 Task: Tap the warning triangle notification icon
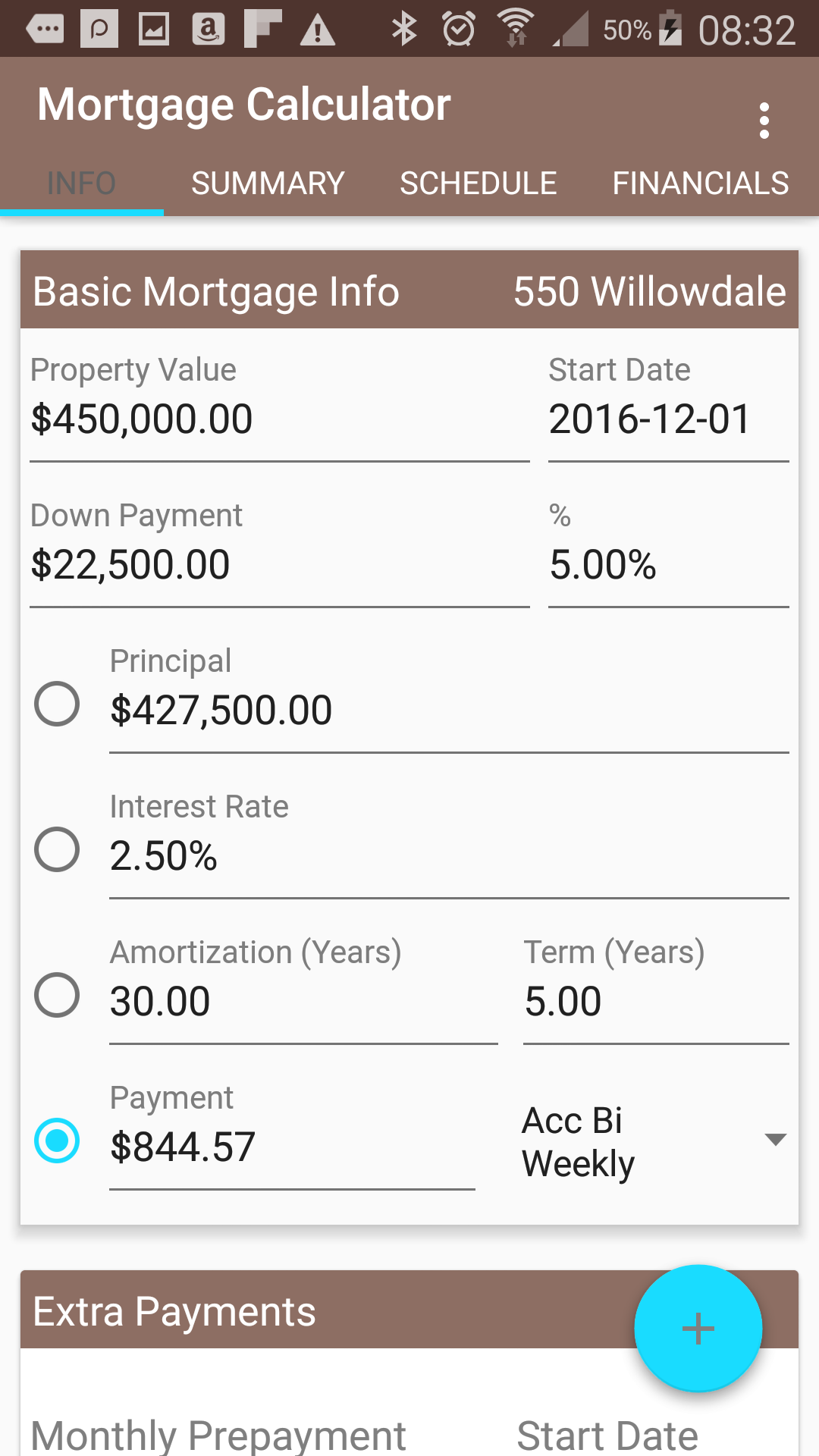click(318, 30)
